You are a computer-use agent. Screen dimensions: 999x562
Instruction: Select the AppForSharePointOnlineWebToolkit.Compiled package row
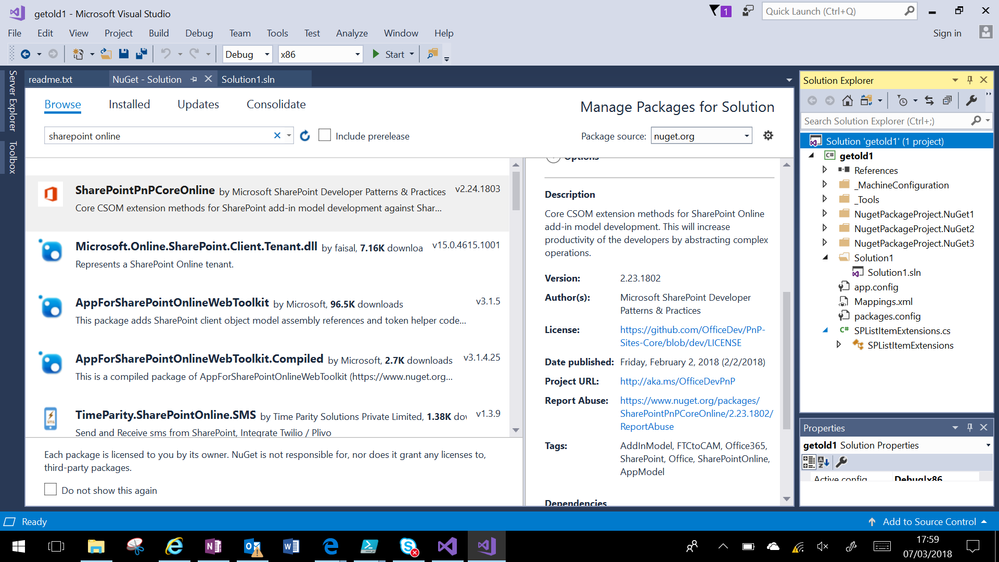click(268, 367)
